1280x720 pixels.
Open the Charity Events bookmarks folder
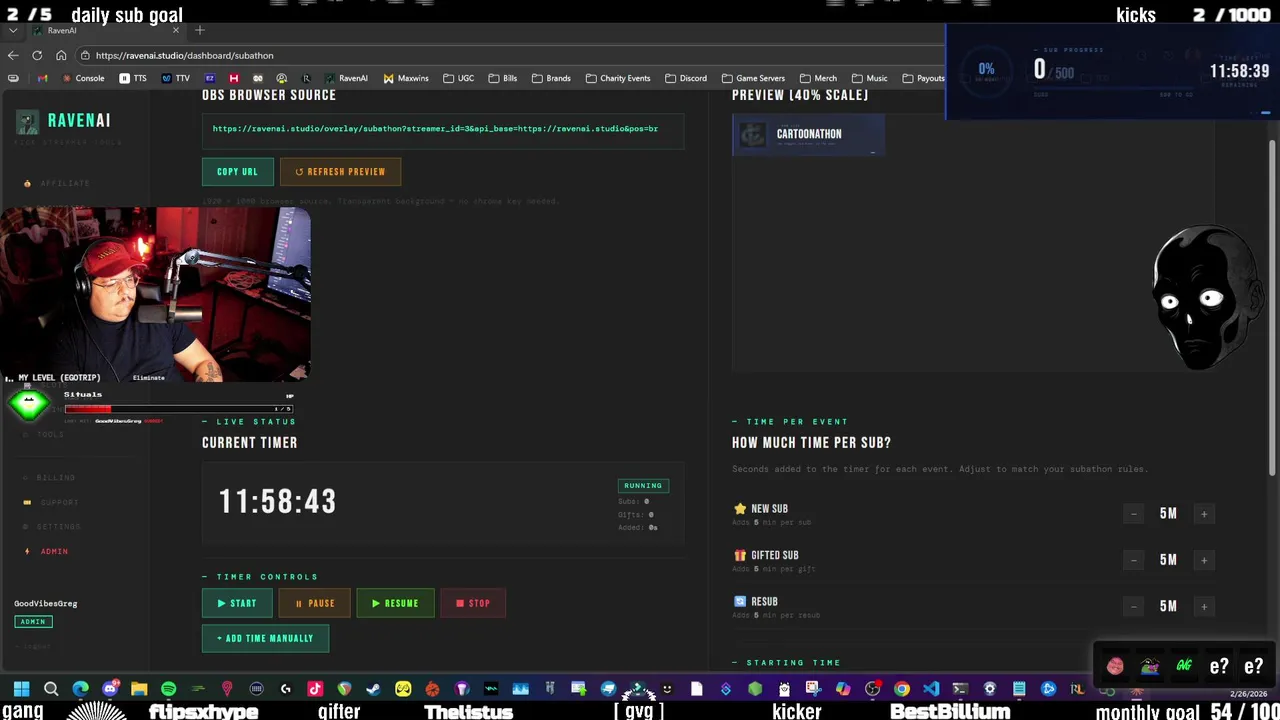pos(618,78)
